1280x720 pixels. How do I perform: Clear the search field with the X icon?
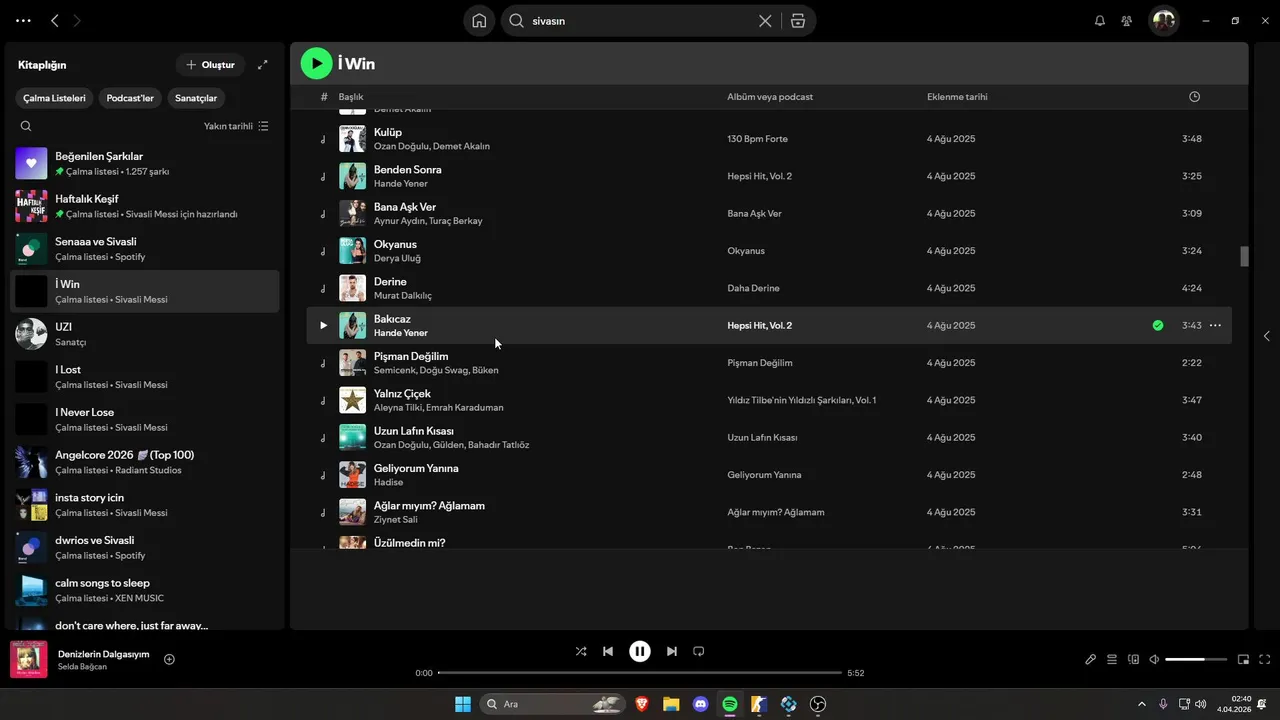[765, 20]
